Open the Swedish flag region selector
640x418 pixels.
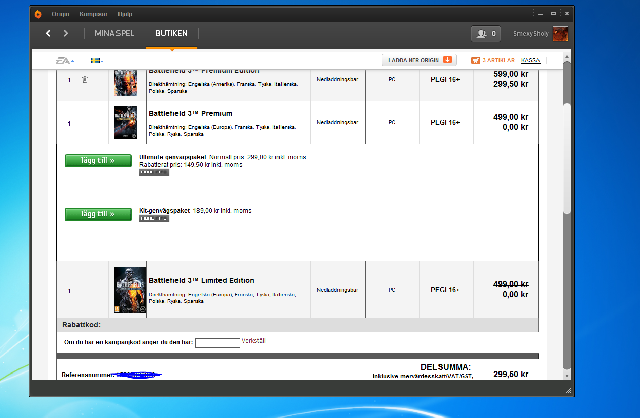click(x=97, y=61)
